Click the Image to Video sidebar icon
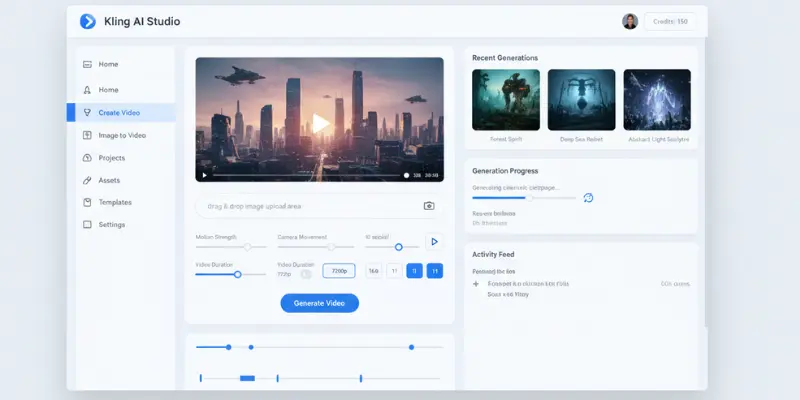The height and width of the screenshot is (400, 800). (87, 135)
